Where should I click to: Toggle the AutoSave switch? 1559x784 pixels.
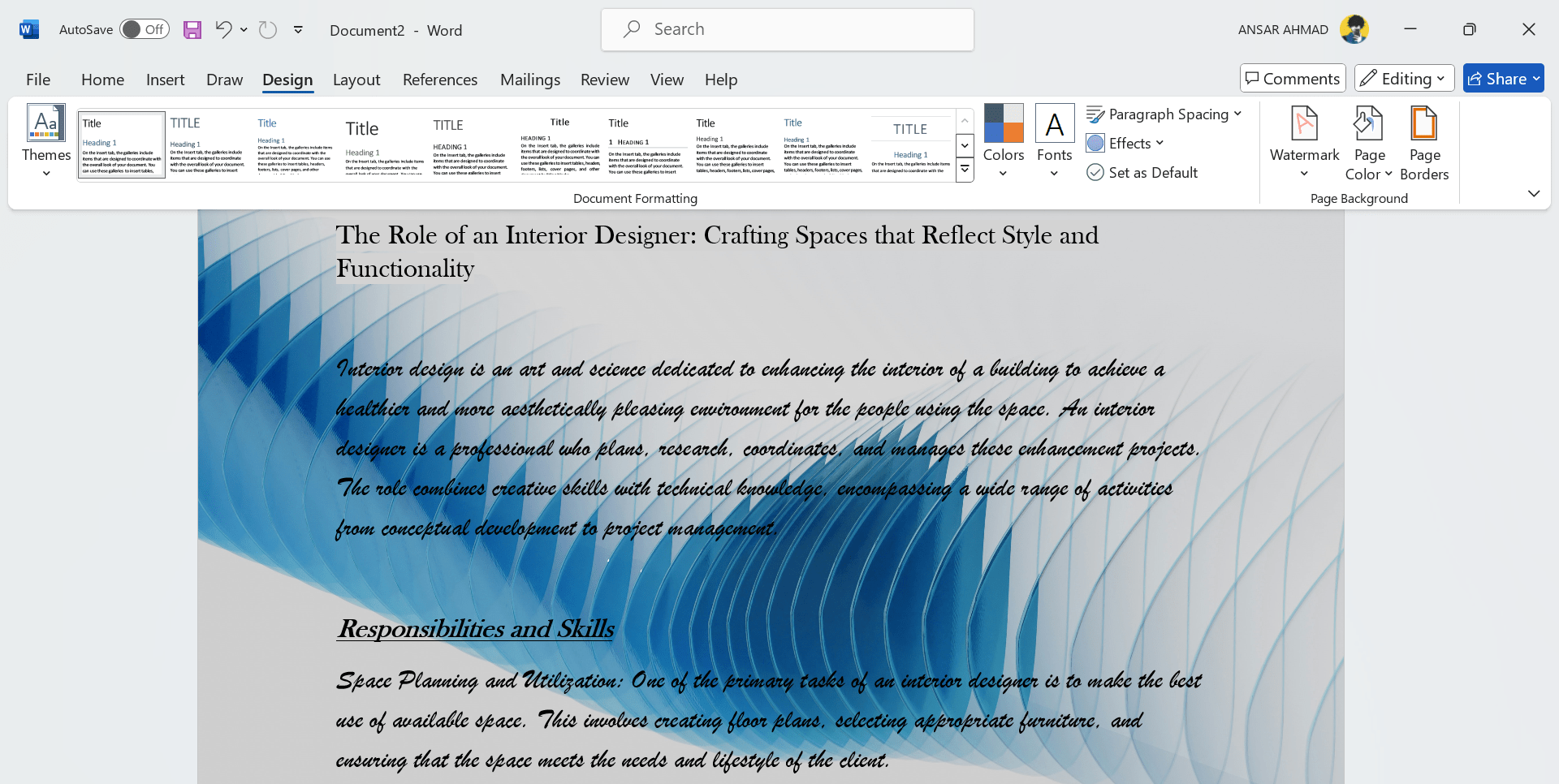[x=145, y=30]
